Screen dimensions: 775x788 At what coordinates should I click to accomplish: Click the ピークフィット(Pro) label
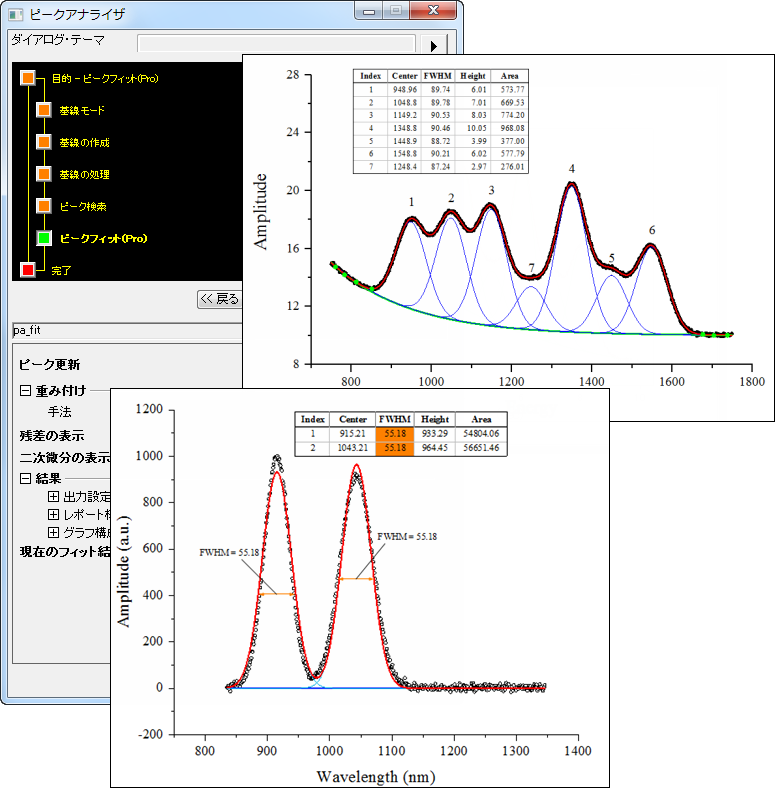tap(104, 239)
